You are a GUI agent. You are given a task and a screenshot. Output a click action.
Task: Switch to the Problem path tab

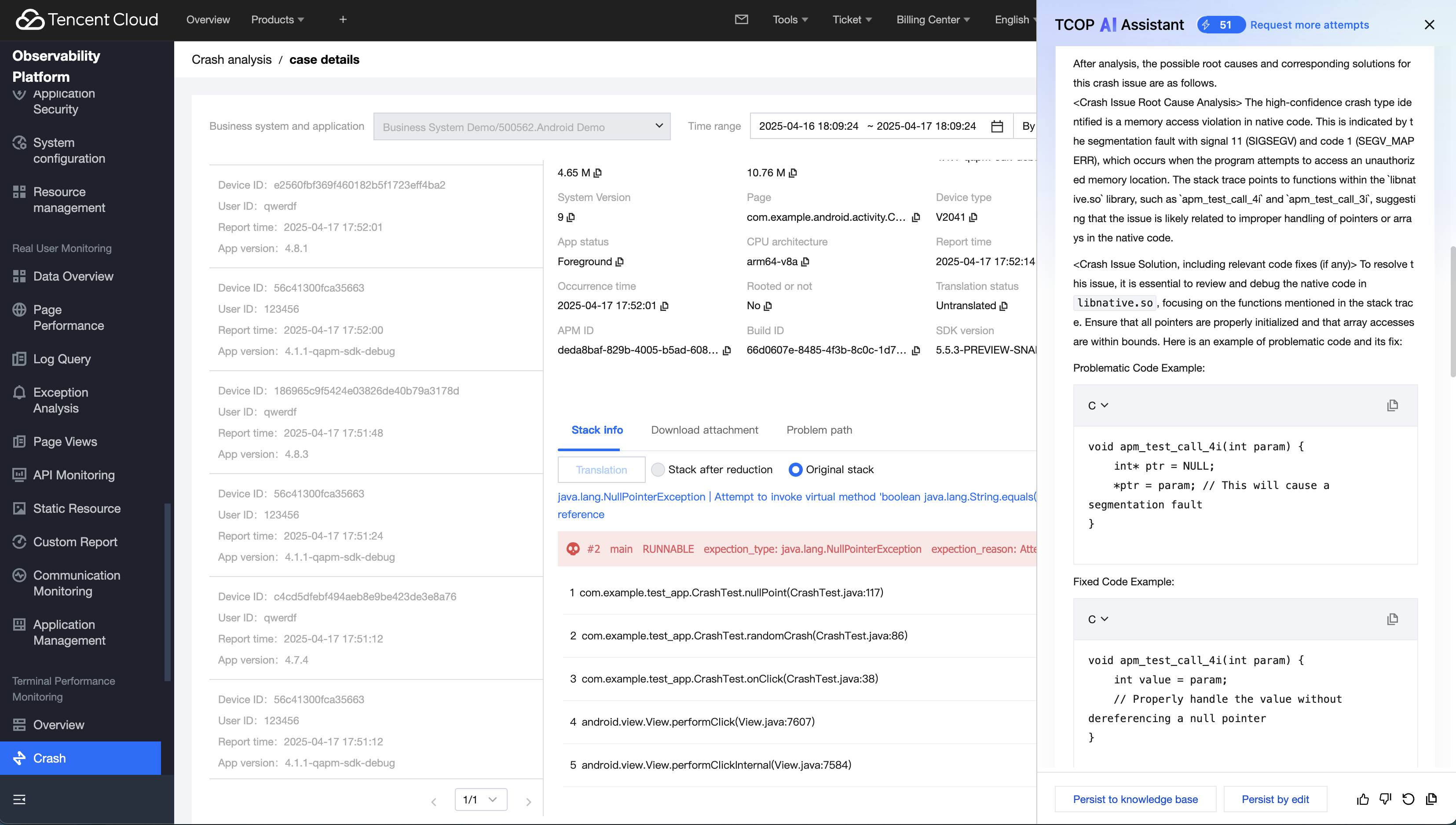(x=819, y=430)
